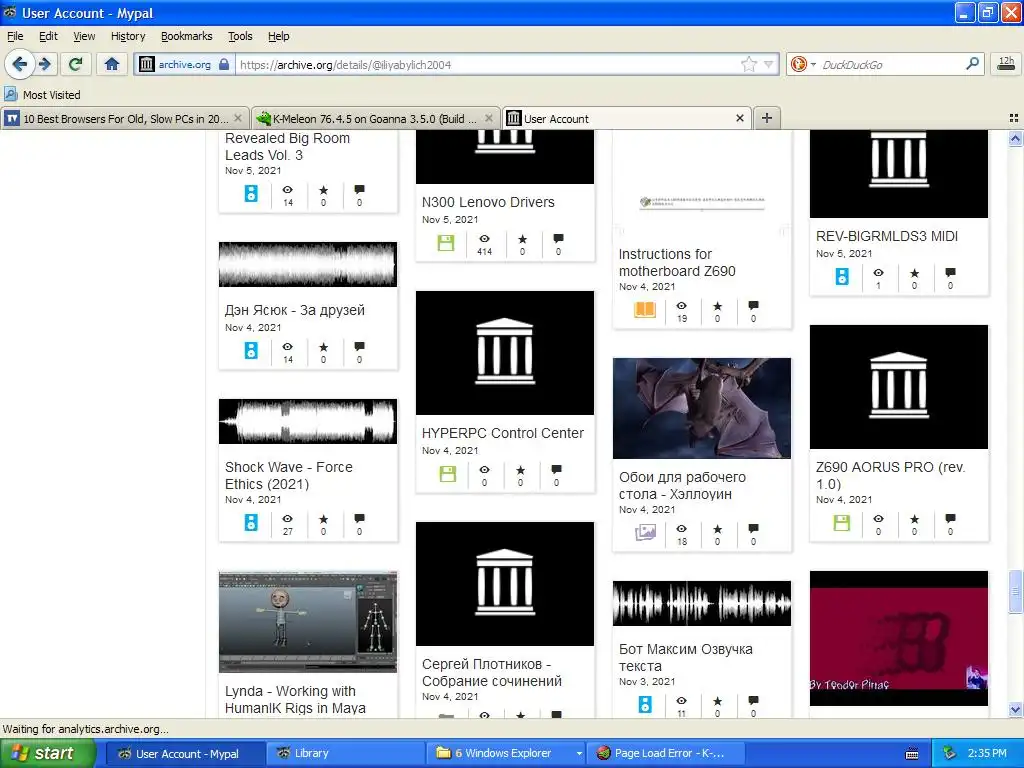Open the History menu

point(128,36)
